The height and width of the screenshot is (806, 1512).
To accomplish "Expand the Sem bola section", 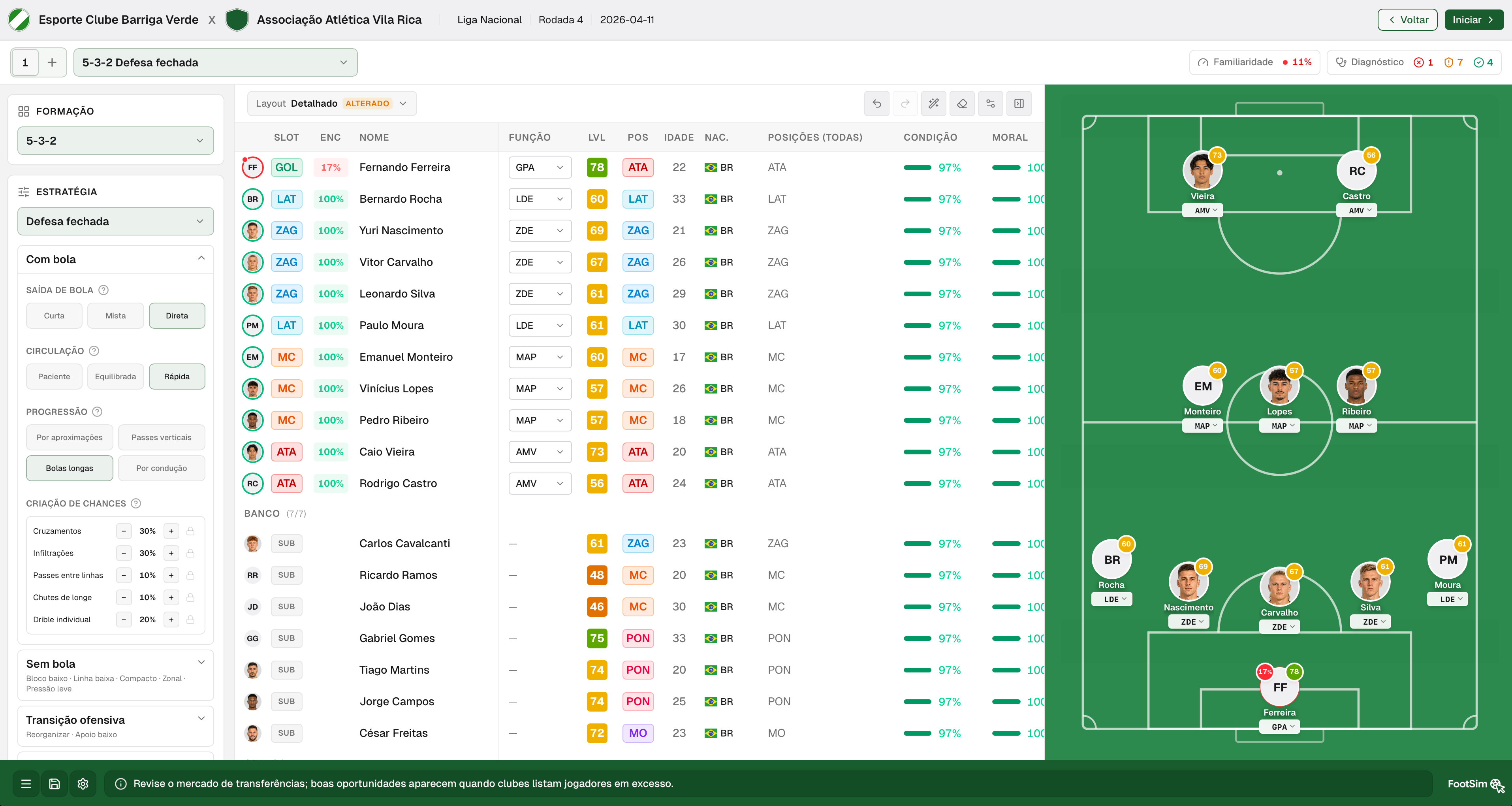I will click(116, 675).
